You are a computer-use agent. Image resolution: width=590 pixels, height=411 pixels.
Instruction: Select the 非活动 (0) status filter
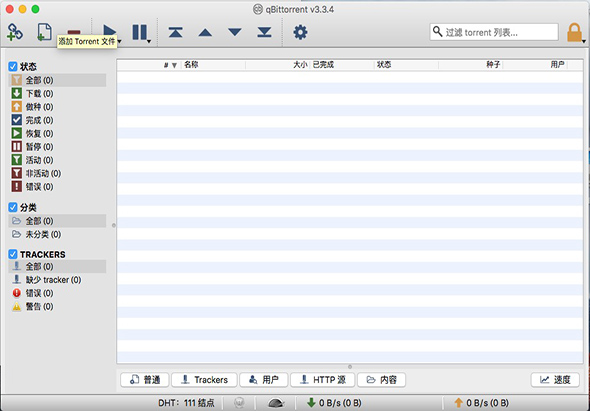click(x=57, y=174)
